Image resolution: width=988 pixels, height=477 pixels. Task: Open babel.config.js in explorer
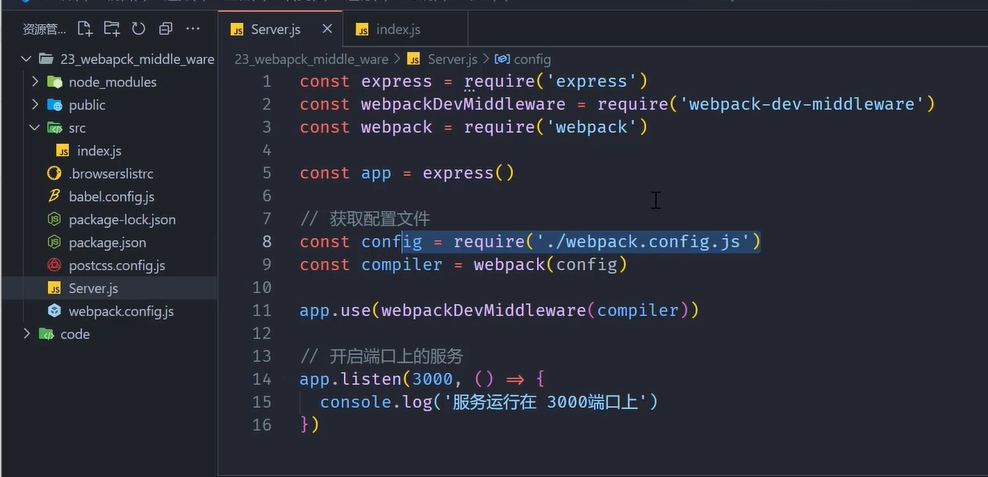click(112, 197)
